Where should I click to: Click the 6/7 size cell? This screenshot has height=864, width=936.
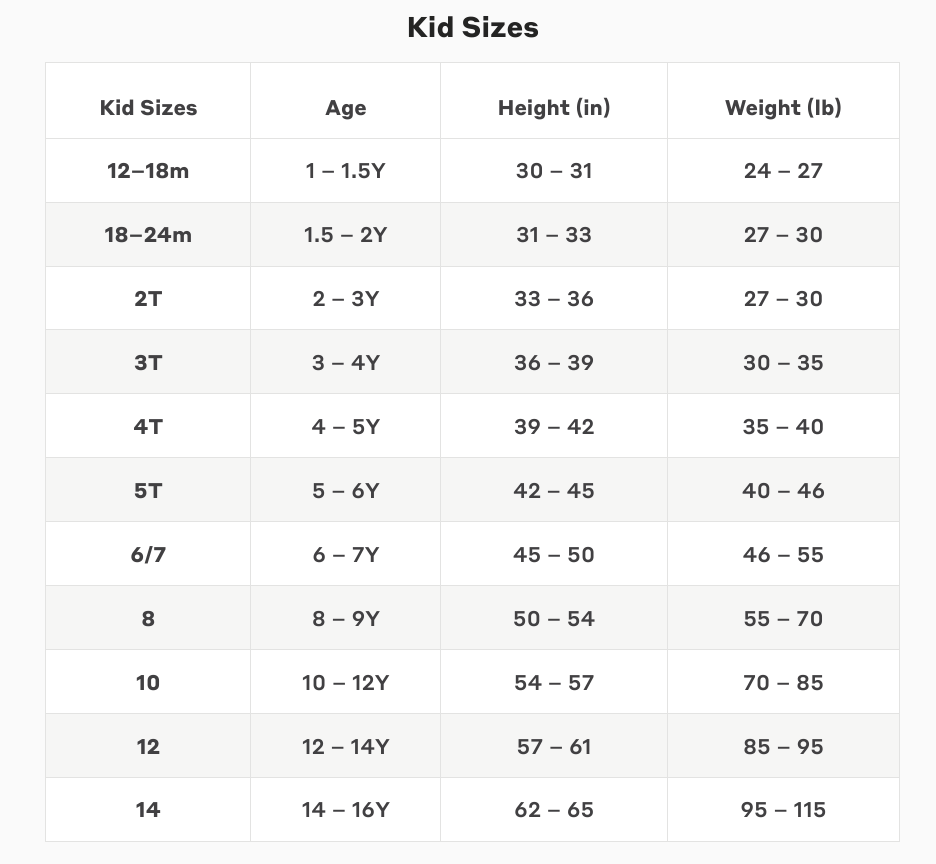148,555
